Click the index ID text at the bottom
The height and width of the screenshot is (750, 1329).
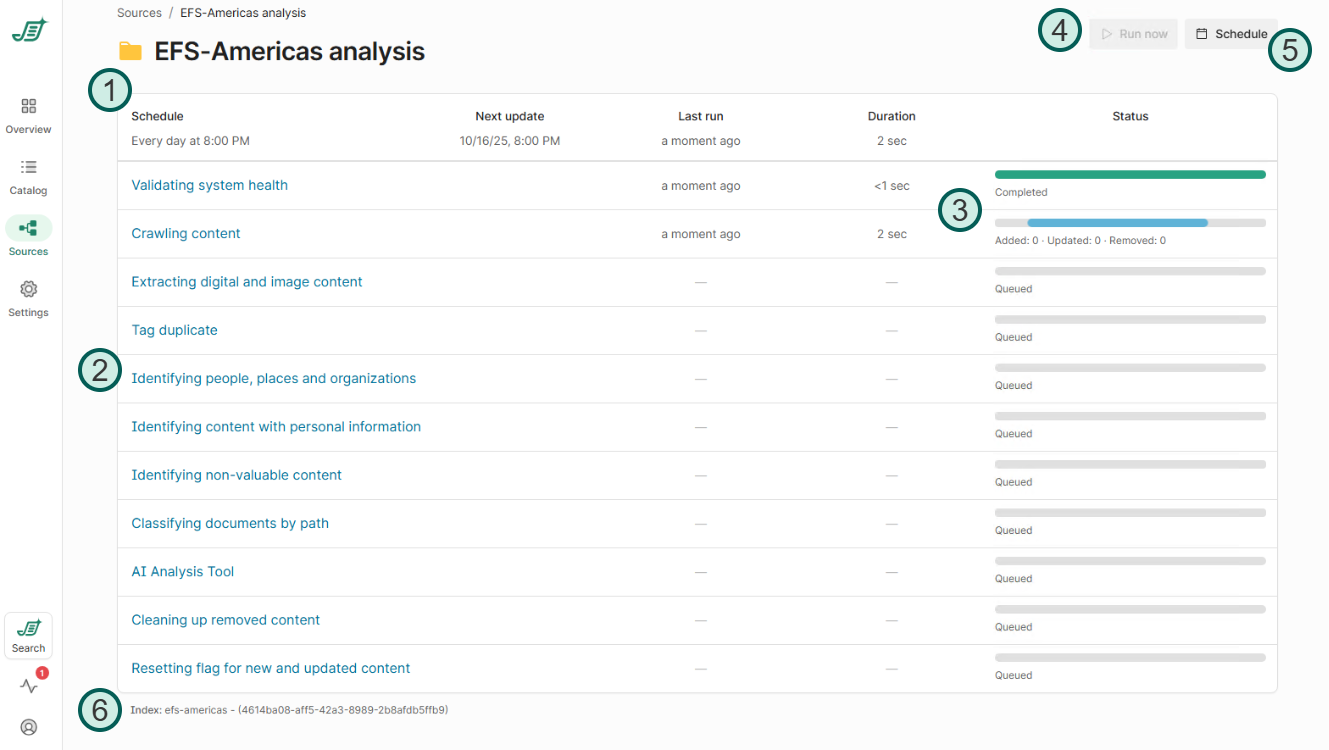(x=289, y=710)
